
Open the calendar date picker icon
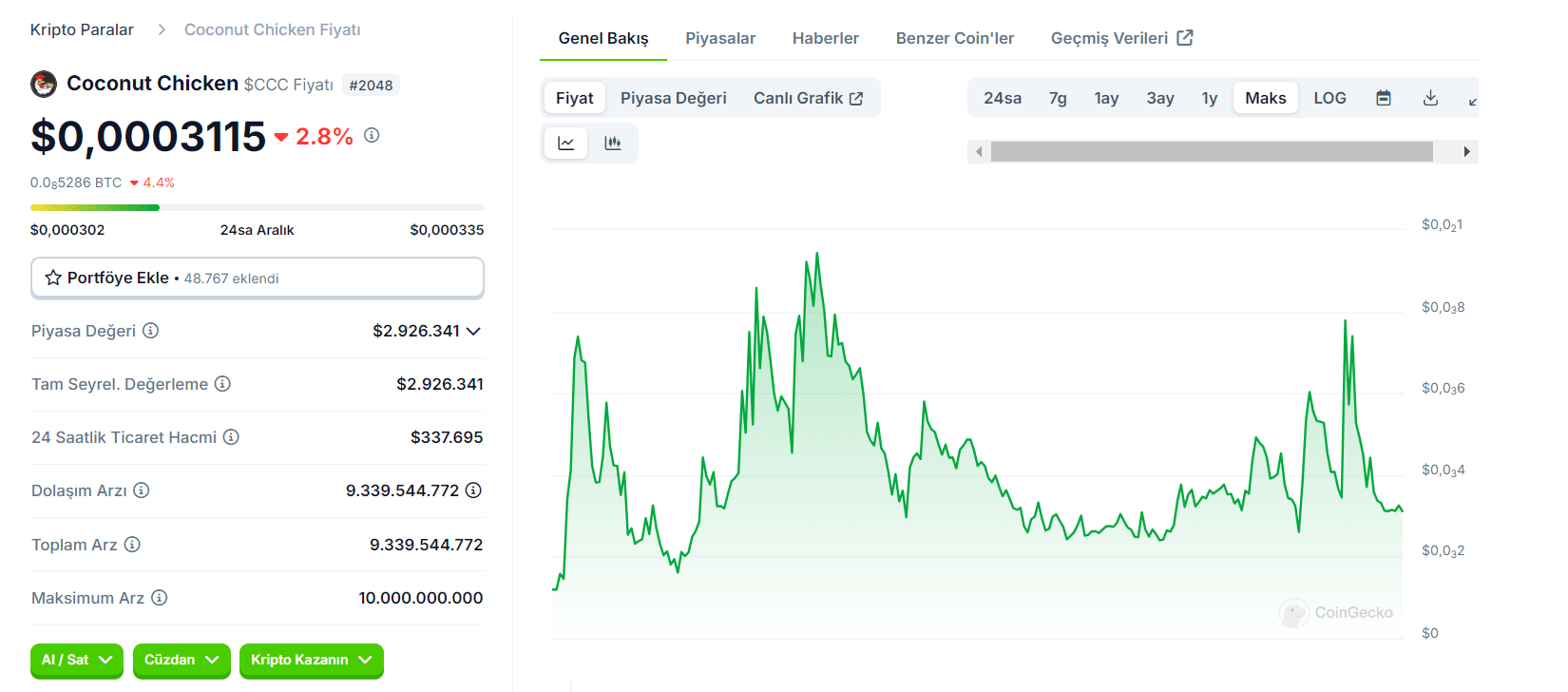tap(1384, 98)
